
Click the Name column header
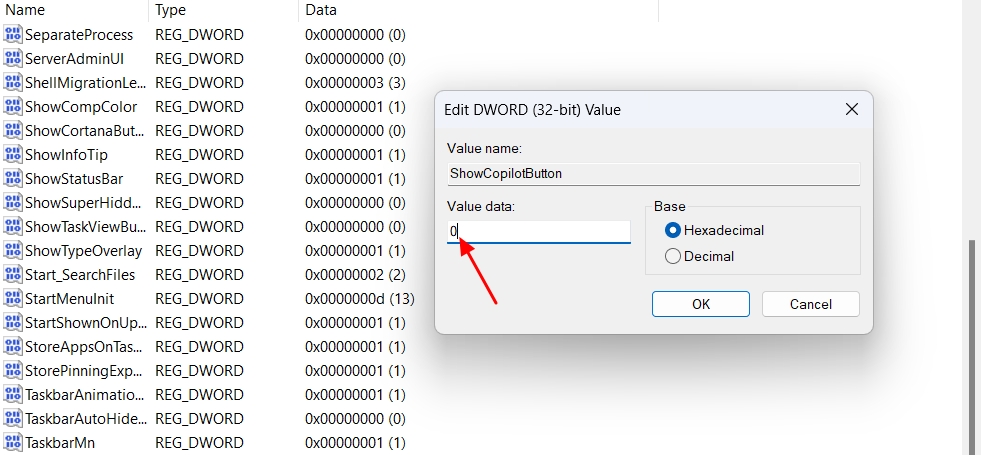point(26,10)
